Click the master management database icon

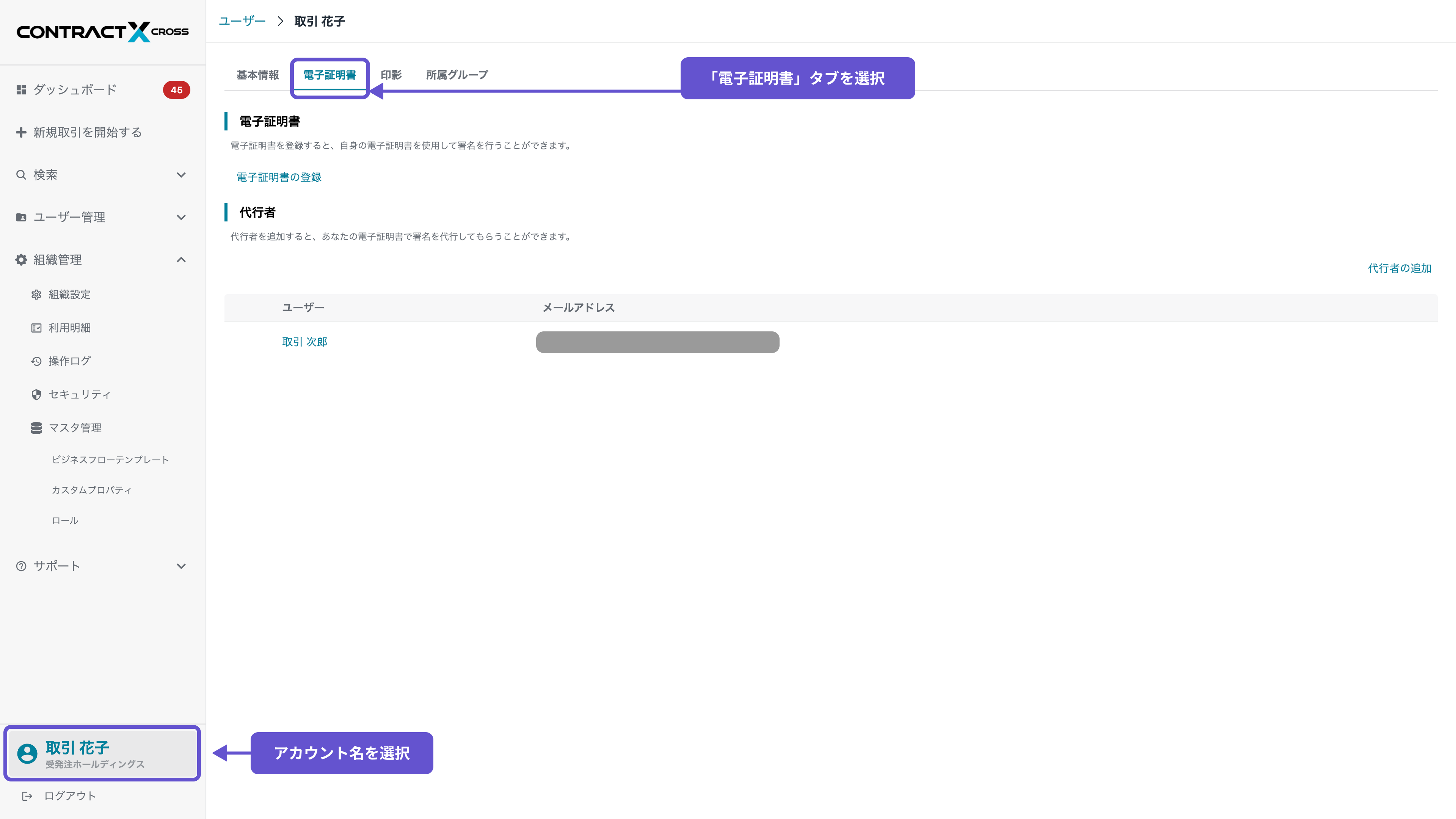(x=36, y=428)
